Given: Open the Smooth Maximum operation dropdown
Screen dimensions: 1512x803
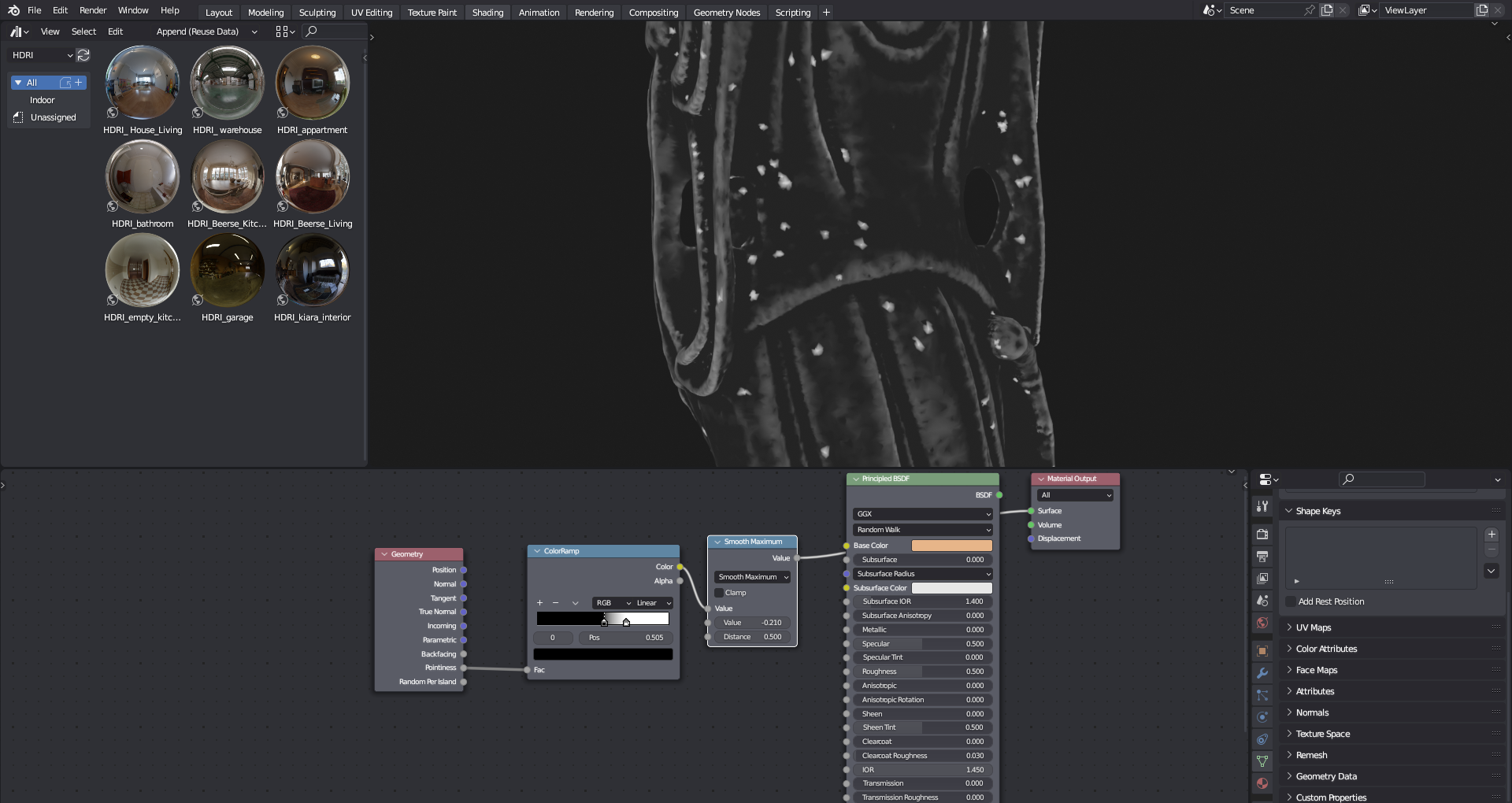Looking at the screenshot, I should [752, 577].
